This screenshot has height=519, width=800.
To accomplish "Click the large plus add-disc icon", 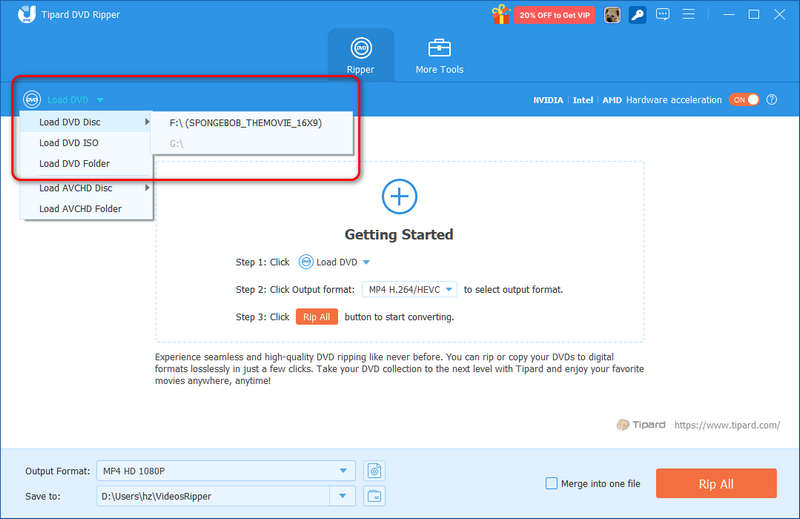I will (x=399, y=196).
